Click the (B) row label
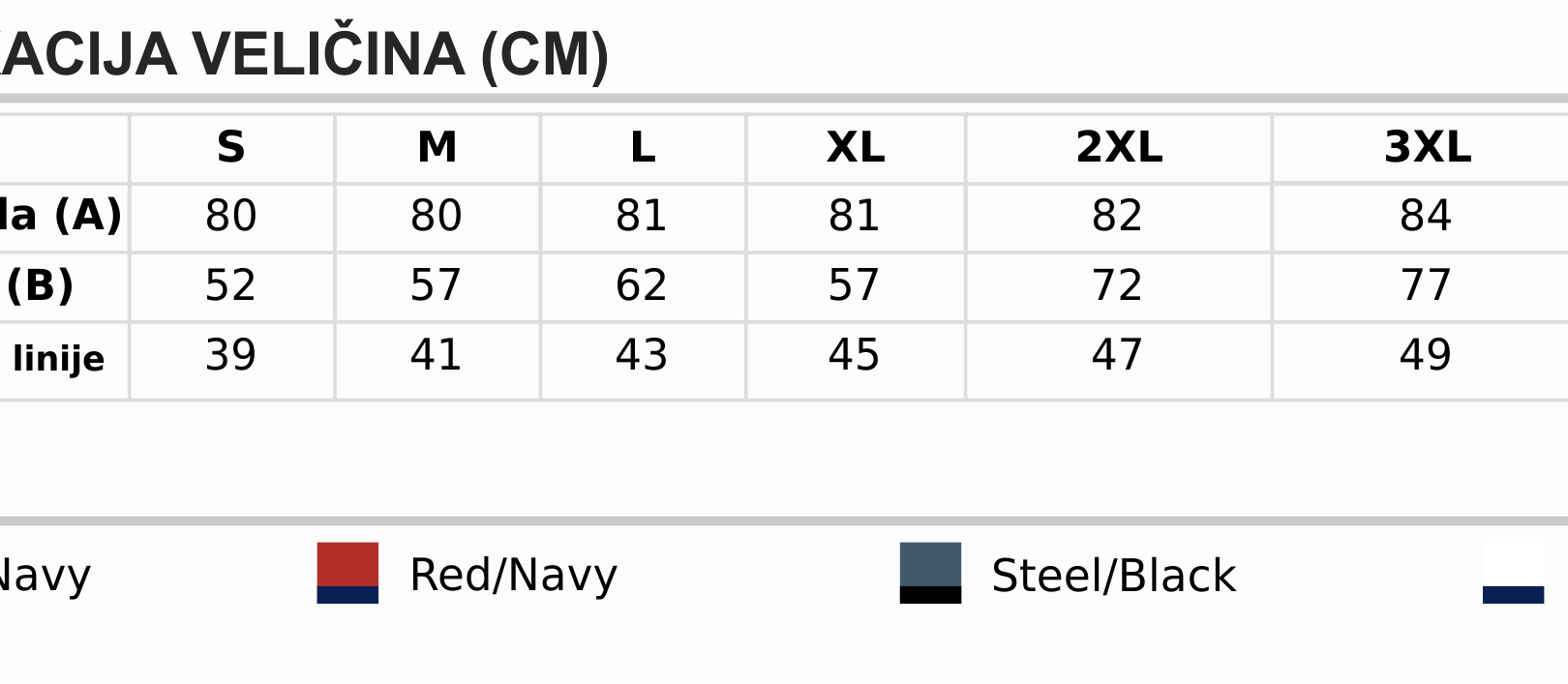Viewport: 1568px width, 684px height. tap(40, 285)
